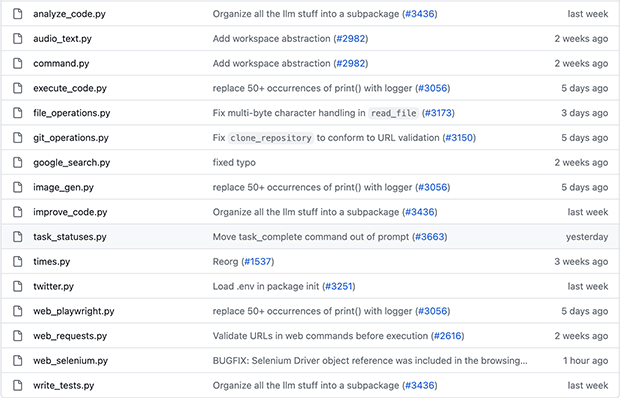Image resolution: width=620 pixels, height=398 pixels.
Task: Open the write_tests.py file
Action: (64, 385)
